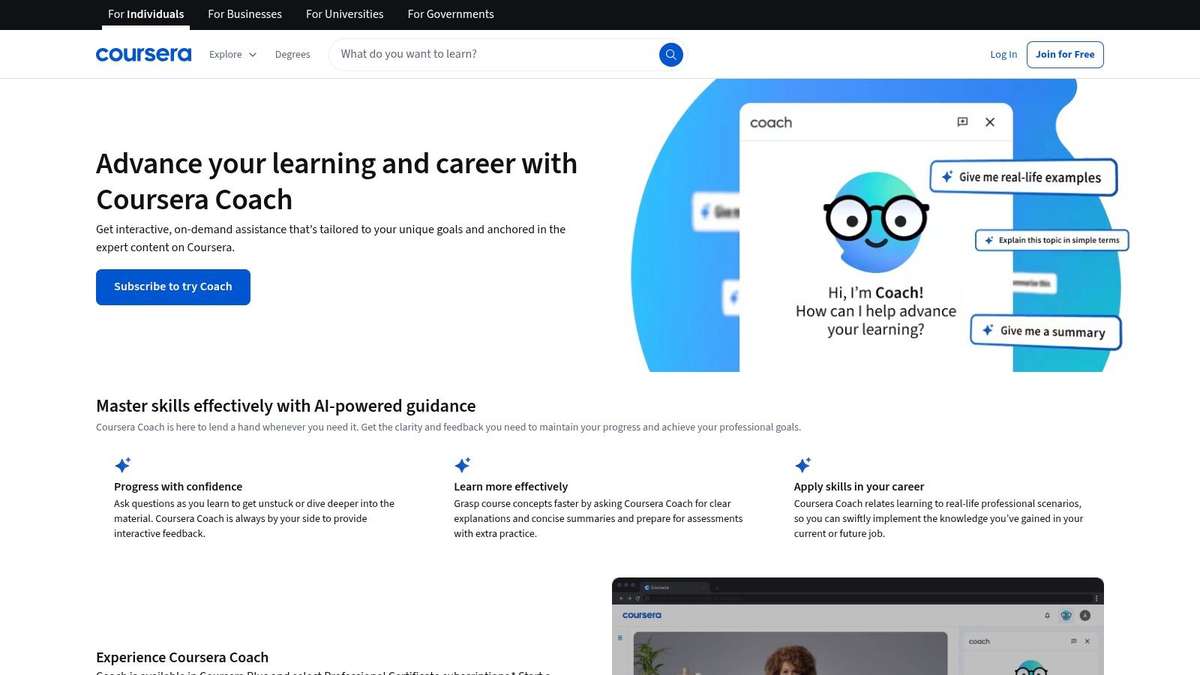Open the 'Log In' link

[x=1003, y=54]
